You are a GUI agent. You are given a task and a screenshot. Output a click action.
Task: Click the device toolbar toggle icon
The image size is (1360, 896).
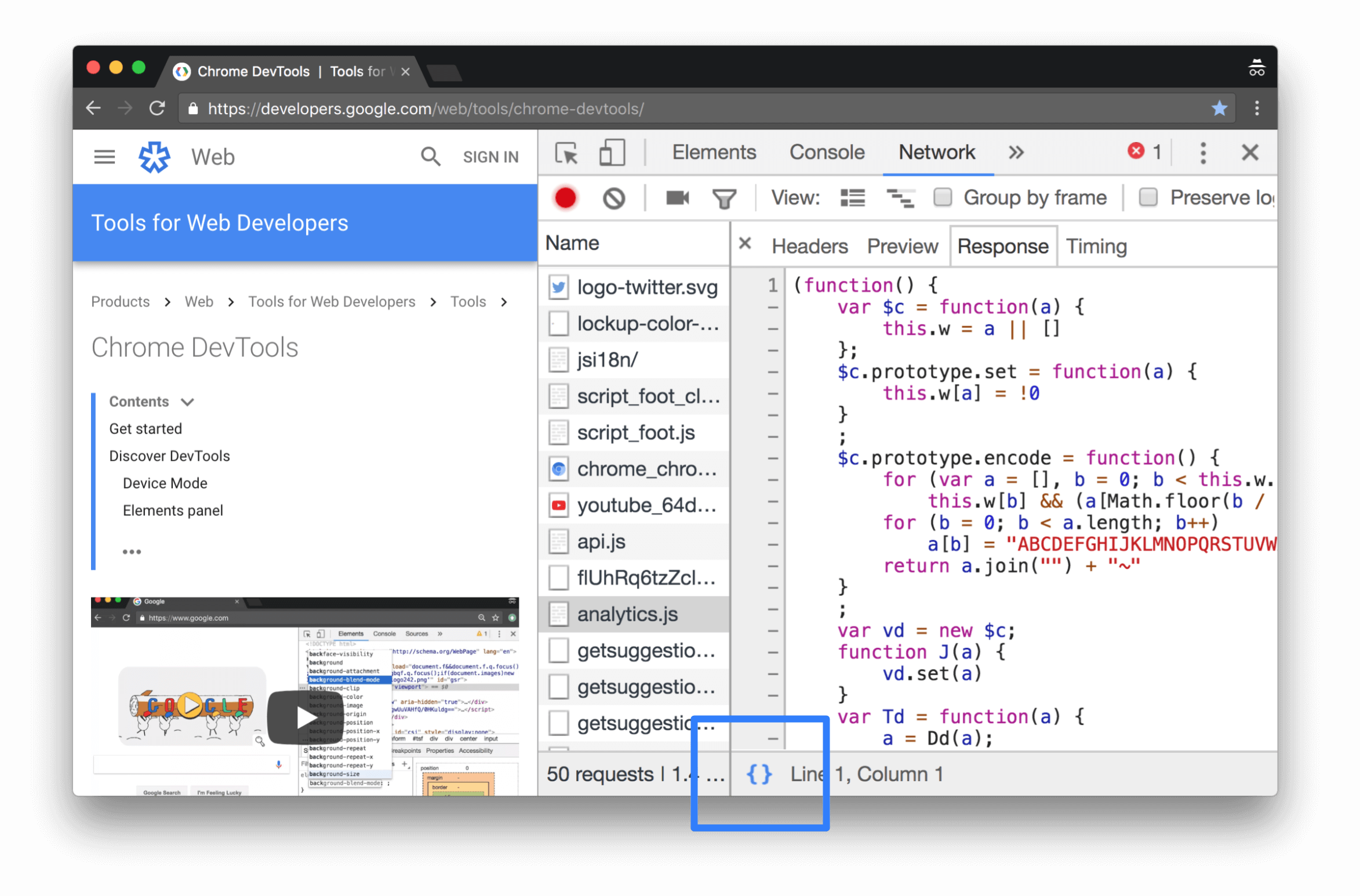point(611,153)
